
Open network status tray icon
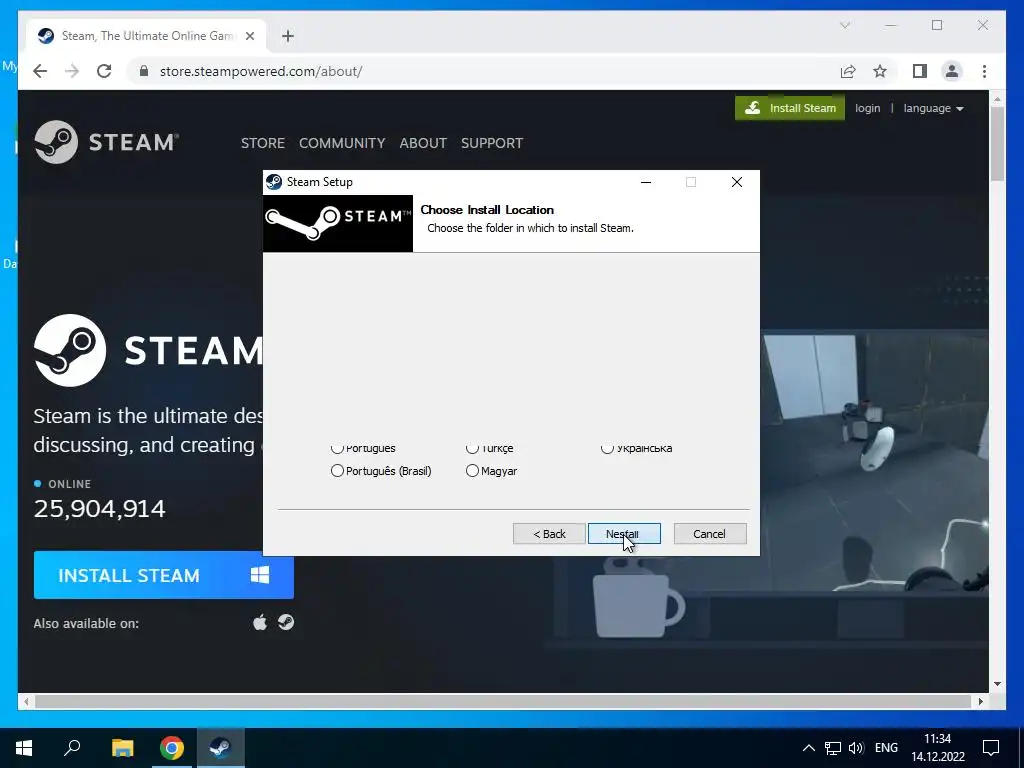point(833,748)
